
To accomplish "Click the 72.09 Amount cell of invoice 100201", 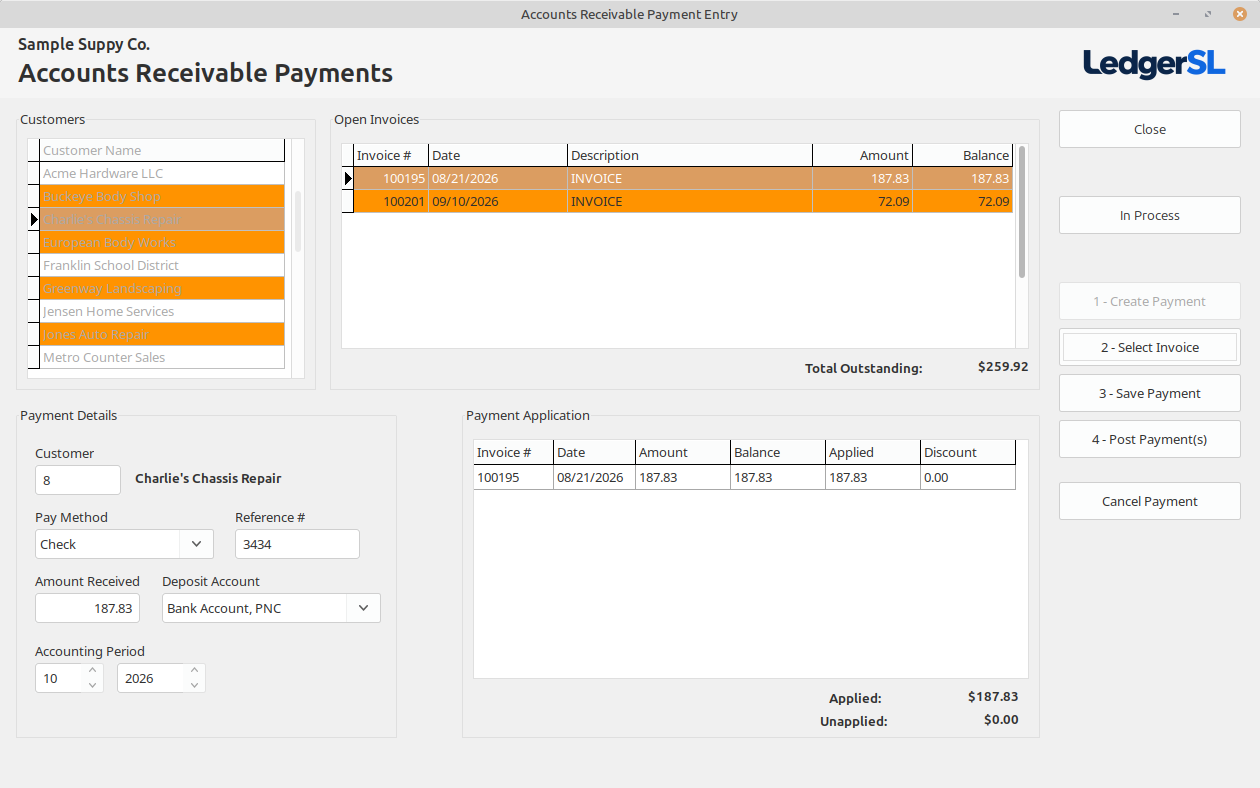I will tap(862, 201).
